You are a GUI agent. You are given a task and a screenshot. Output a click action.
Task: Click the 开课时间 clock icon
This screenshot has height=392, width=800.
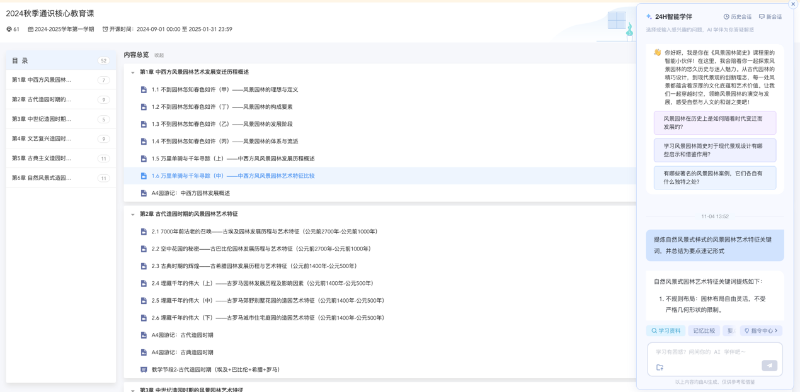tap(105, 29)
